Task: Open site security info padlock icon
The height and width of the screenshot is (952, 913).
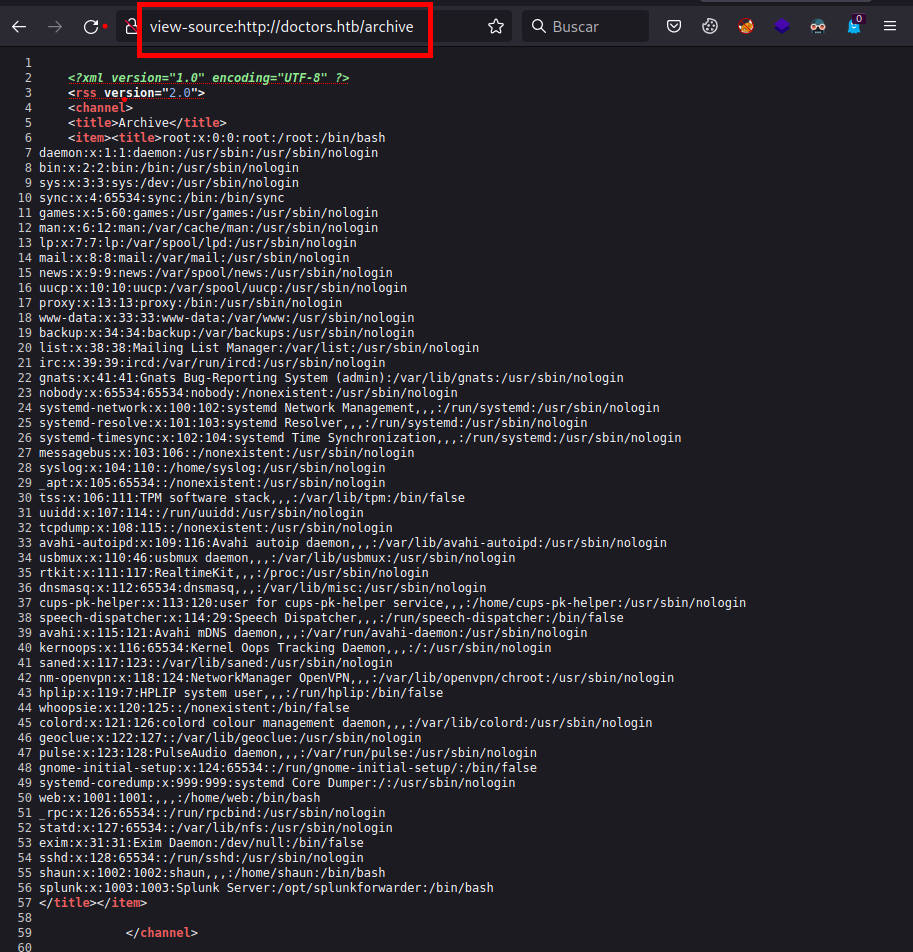Action: click(x=130, y=27)
